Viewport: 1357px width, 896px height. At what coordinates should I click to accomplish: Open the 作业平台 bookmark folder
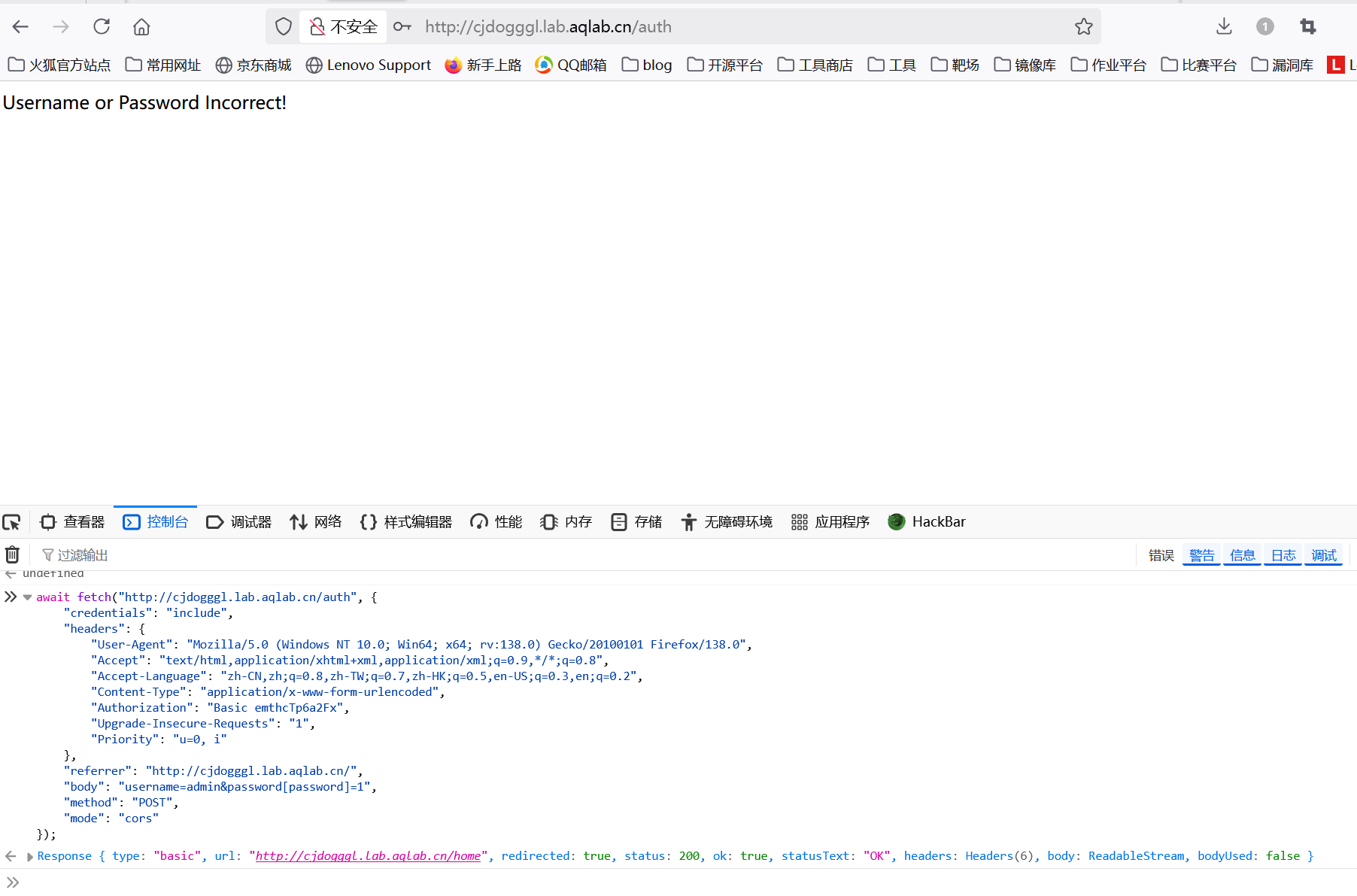click(x=1109, y=65)
